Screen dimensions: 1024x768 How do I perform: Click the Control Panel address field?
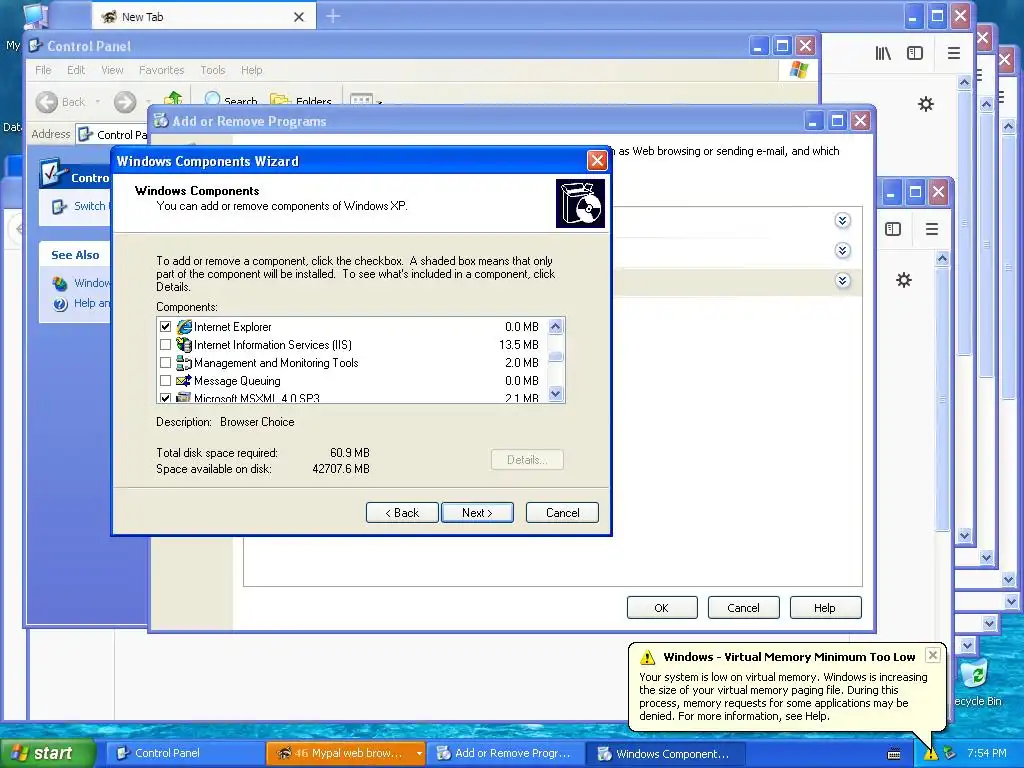112,135
